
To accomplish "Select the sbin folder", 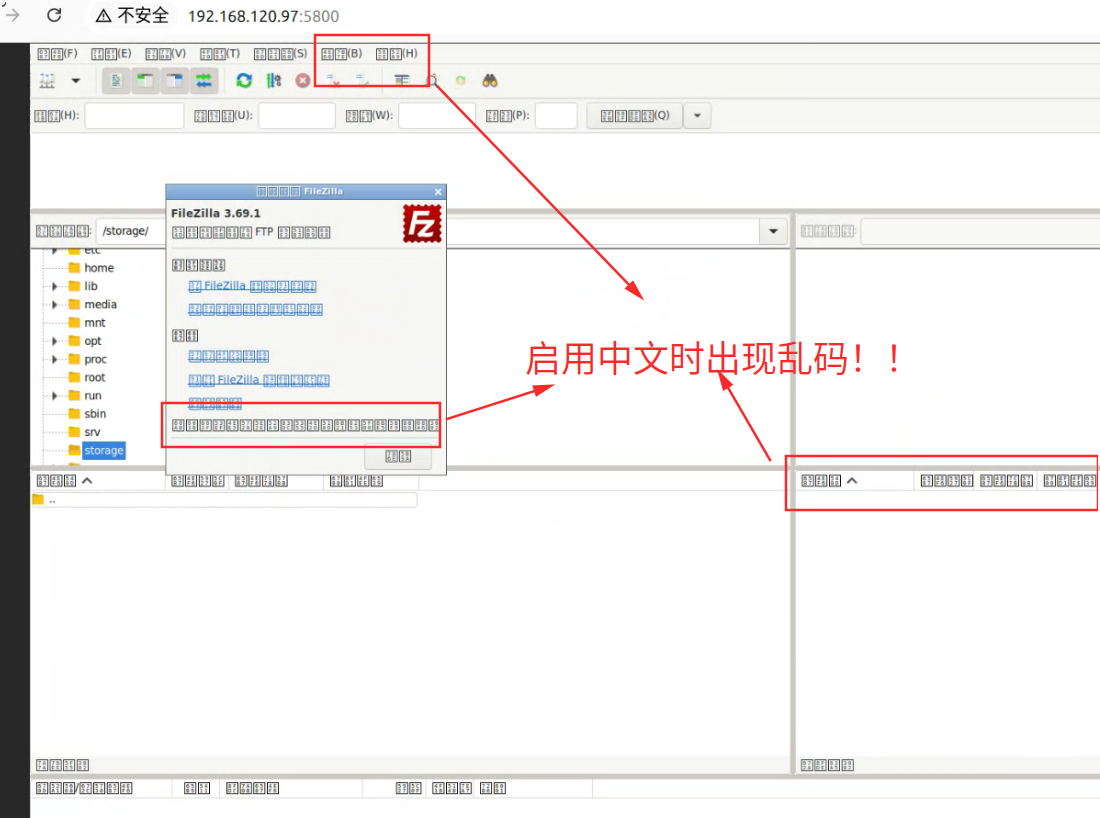I will click(95, 414).
